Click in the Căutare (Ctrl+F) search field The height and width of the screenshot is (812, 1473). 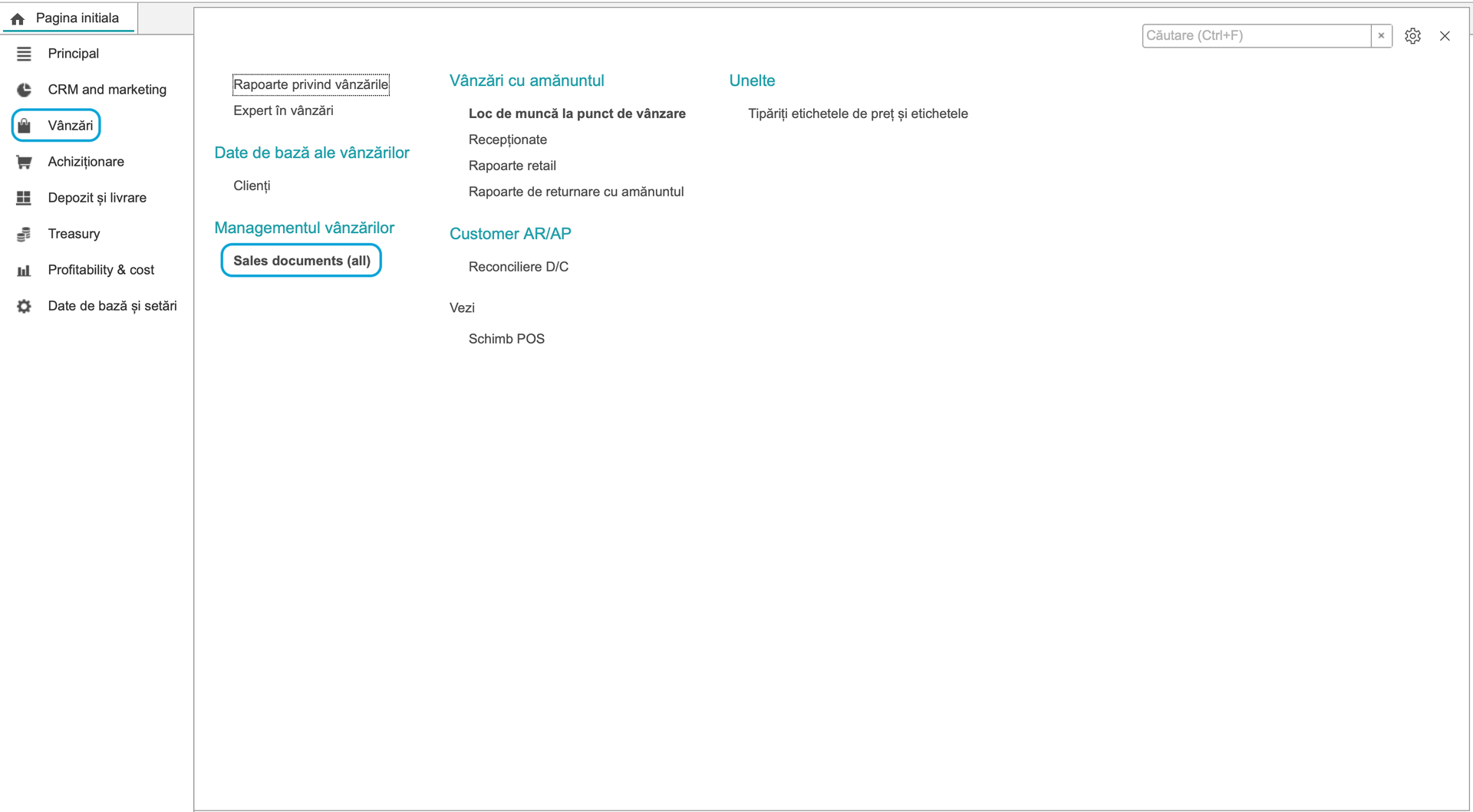tap(1257, 36)
